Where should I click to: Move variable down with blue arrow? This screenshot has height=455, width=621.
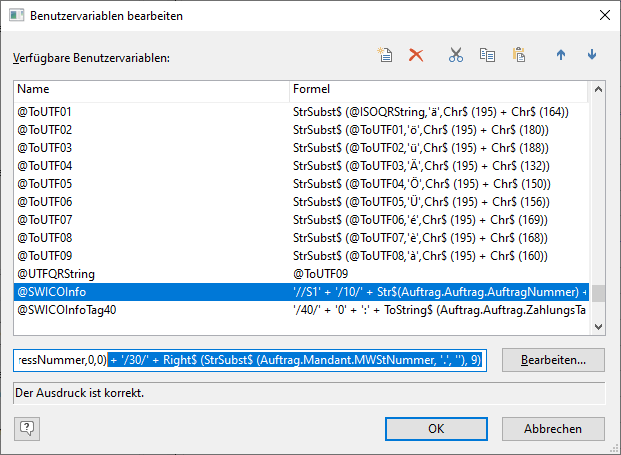pos(592,55)
